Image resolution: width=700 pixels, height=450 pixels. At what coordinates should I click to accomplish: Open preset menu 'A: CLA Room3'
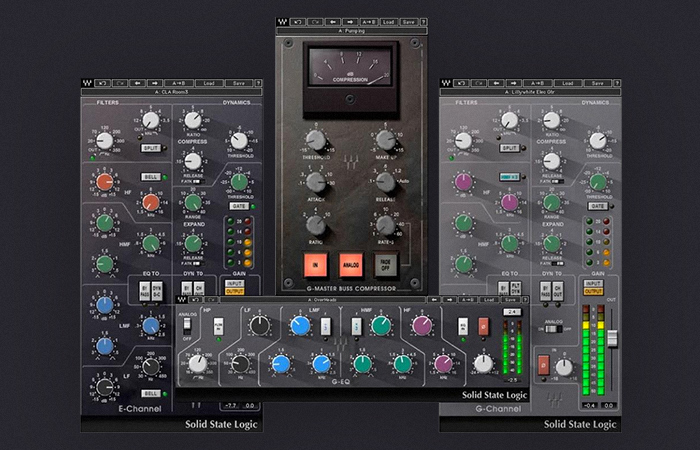point(171,92)
